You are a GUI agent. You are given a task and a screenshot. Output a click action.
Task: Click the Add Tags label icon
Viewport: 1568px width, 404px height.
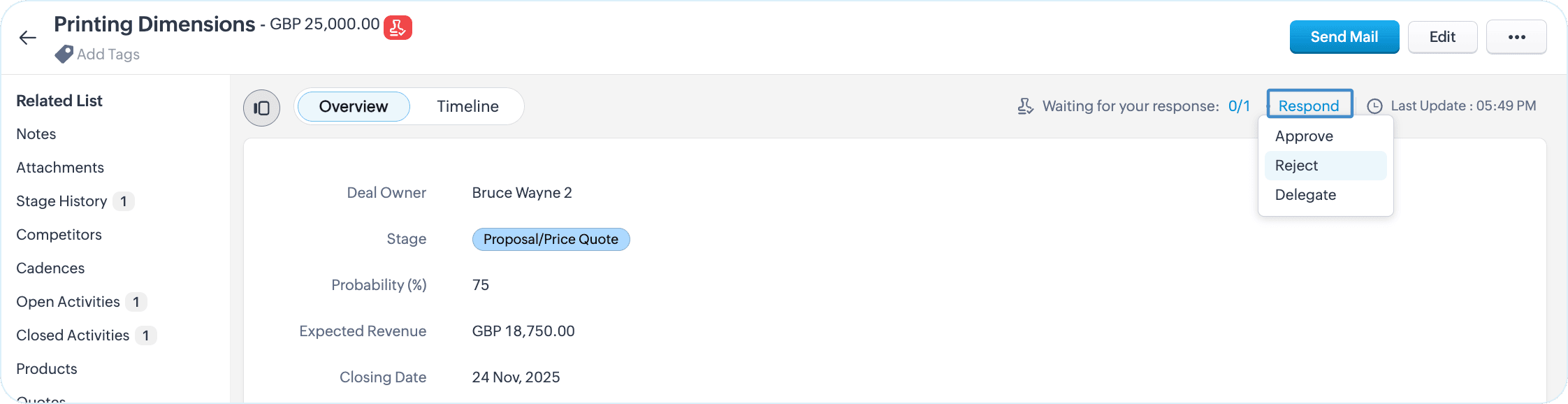(64, 54)
